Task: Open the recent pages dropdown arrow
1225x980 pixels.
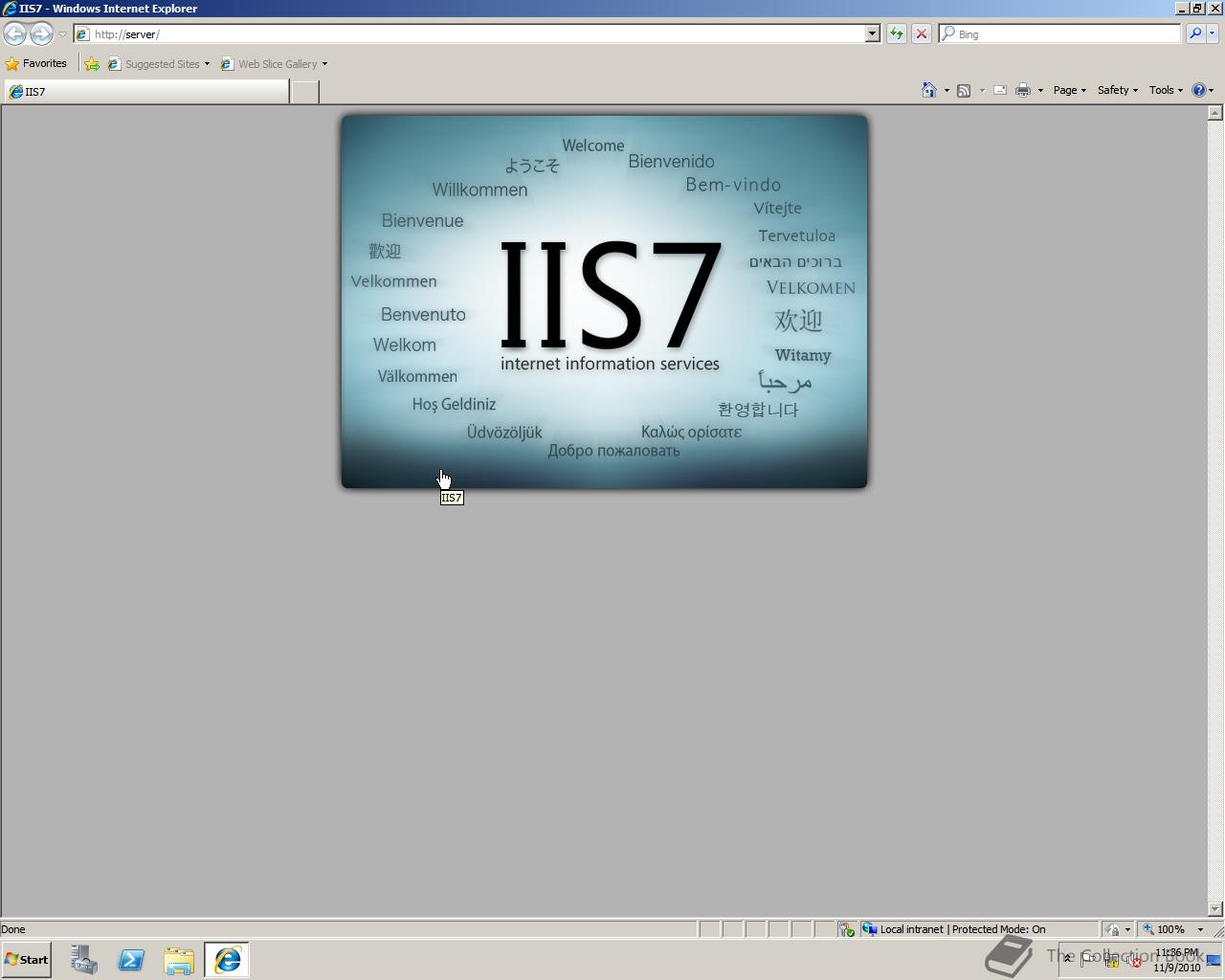Action: [x=62, y=34]
